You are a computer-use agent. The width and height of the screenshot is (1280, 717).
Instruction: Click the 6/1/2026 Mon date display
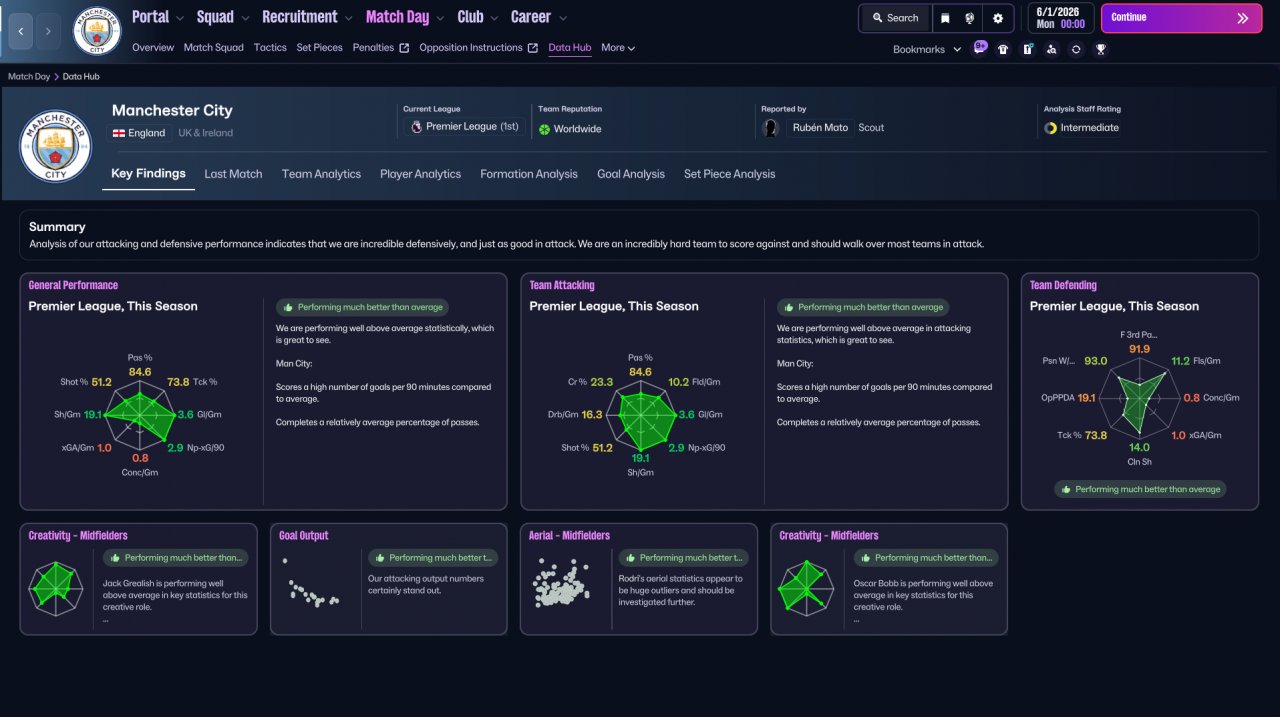(x=1061, y=18)
